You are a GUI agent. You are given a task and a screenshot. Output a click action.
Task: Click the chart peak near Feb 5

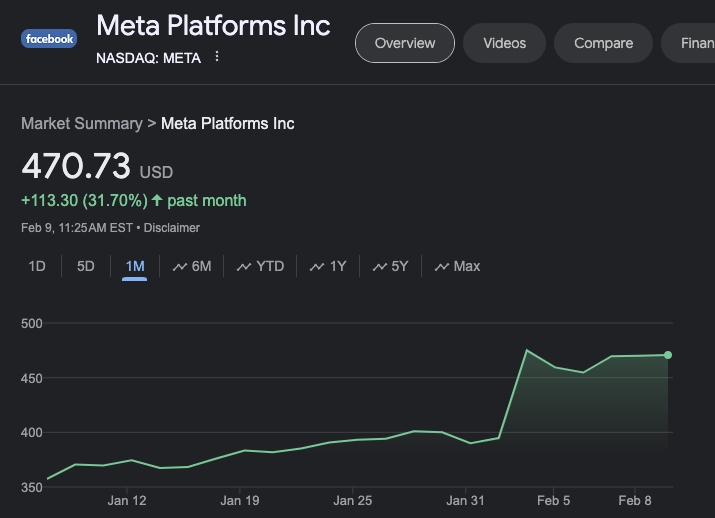pos(527,350)
